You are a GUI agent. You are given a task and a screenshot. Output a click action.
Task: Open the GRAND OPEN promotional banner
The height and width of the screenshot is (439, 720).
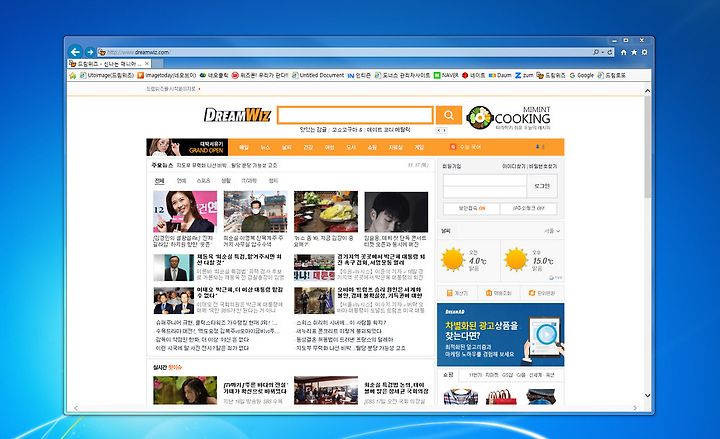[x=187, y=147]
